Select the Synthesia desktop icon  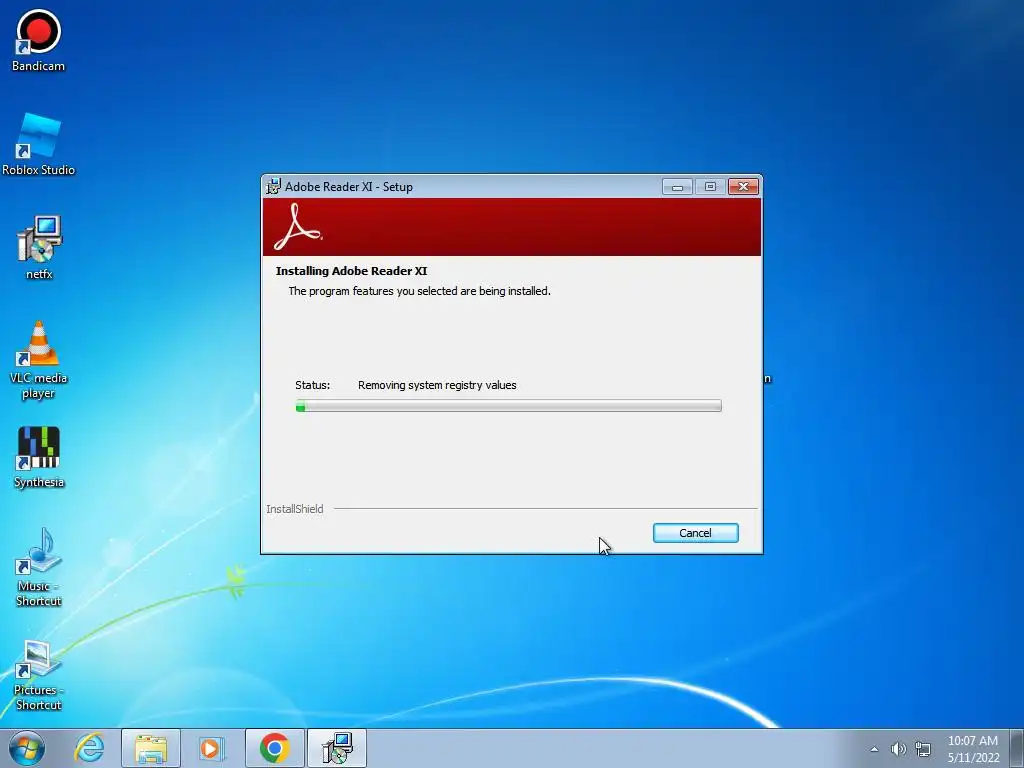click(39, 457)
